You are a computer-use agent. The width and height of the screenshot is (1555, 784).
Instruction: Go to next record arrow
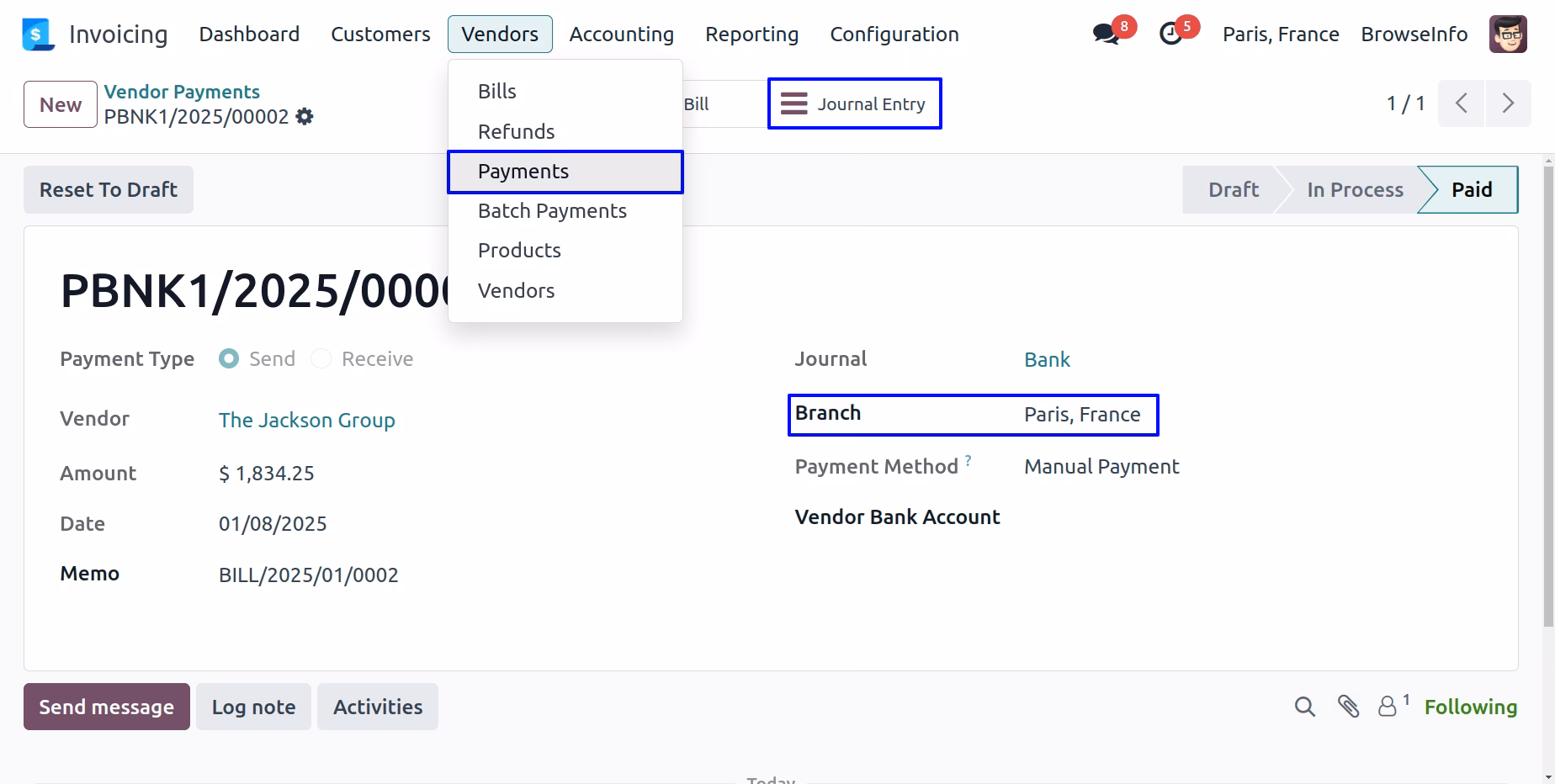click(1508, 103)
